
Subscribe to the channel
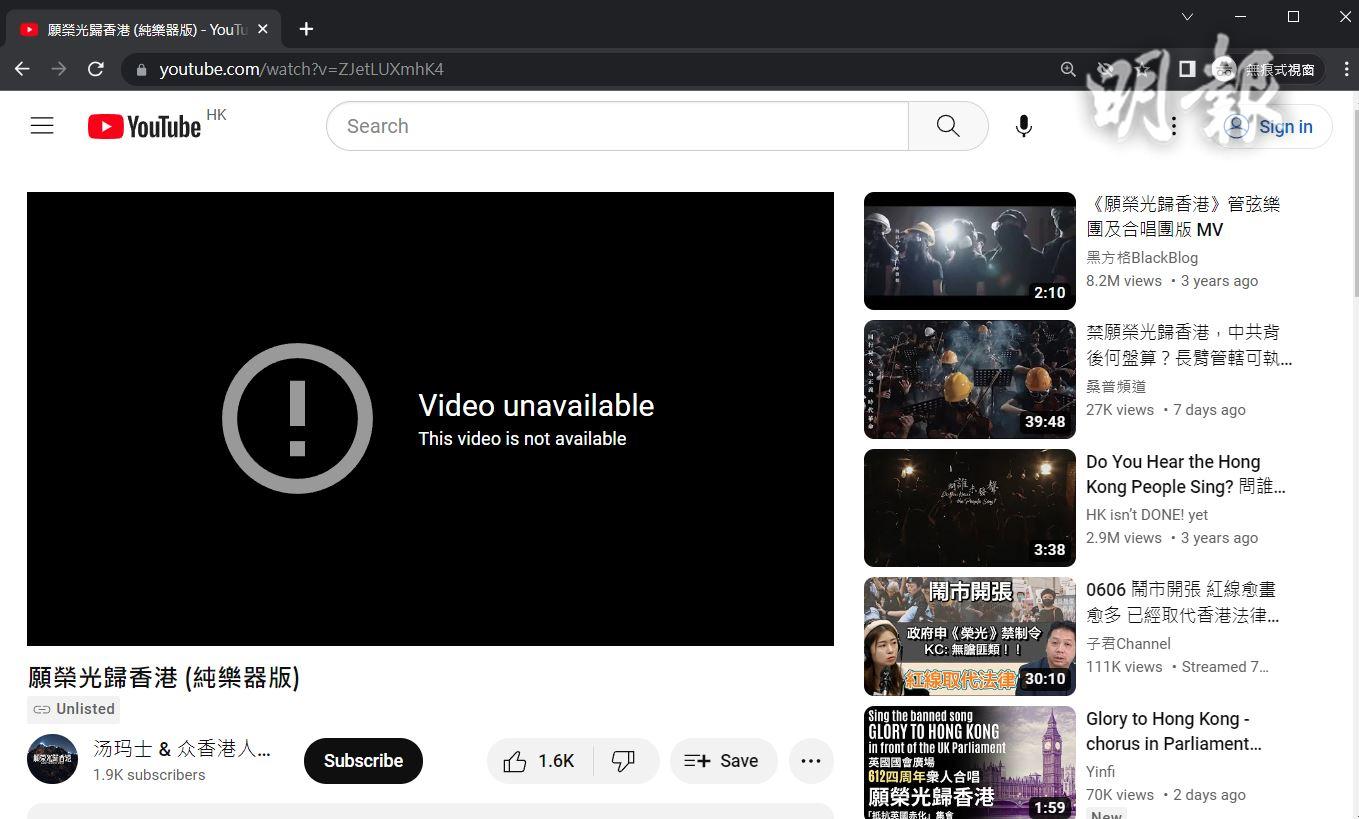[x=363, y=761]
